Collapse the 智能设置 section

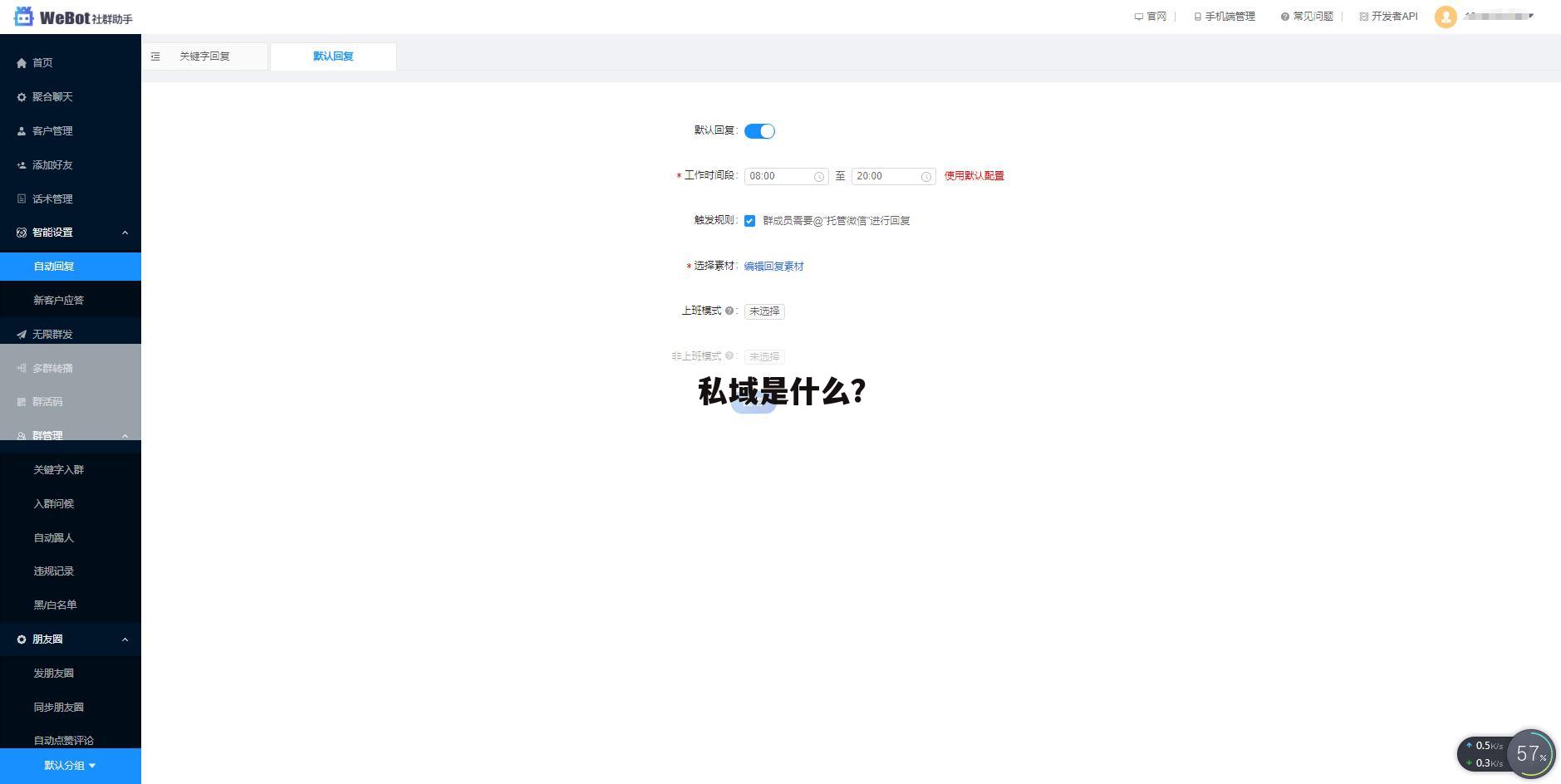125,232
